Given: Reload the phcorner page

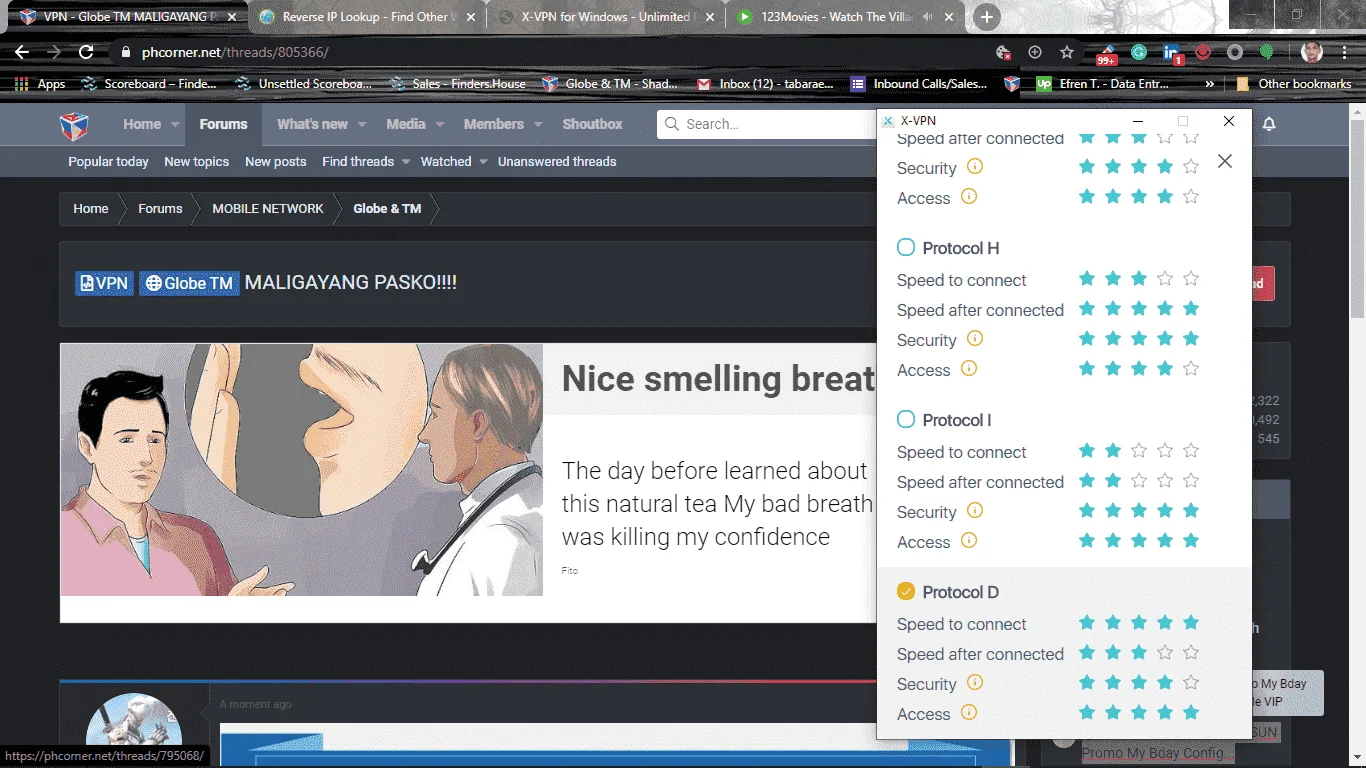Looking at the screenshot, I should click(x=86, y=52).
